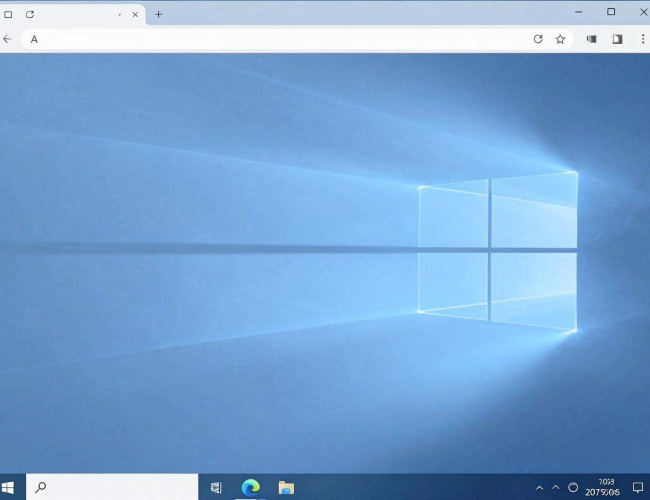650x500 pixels.
Task: Focus the browser address bar field
Action: (x=297, y=39)
